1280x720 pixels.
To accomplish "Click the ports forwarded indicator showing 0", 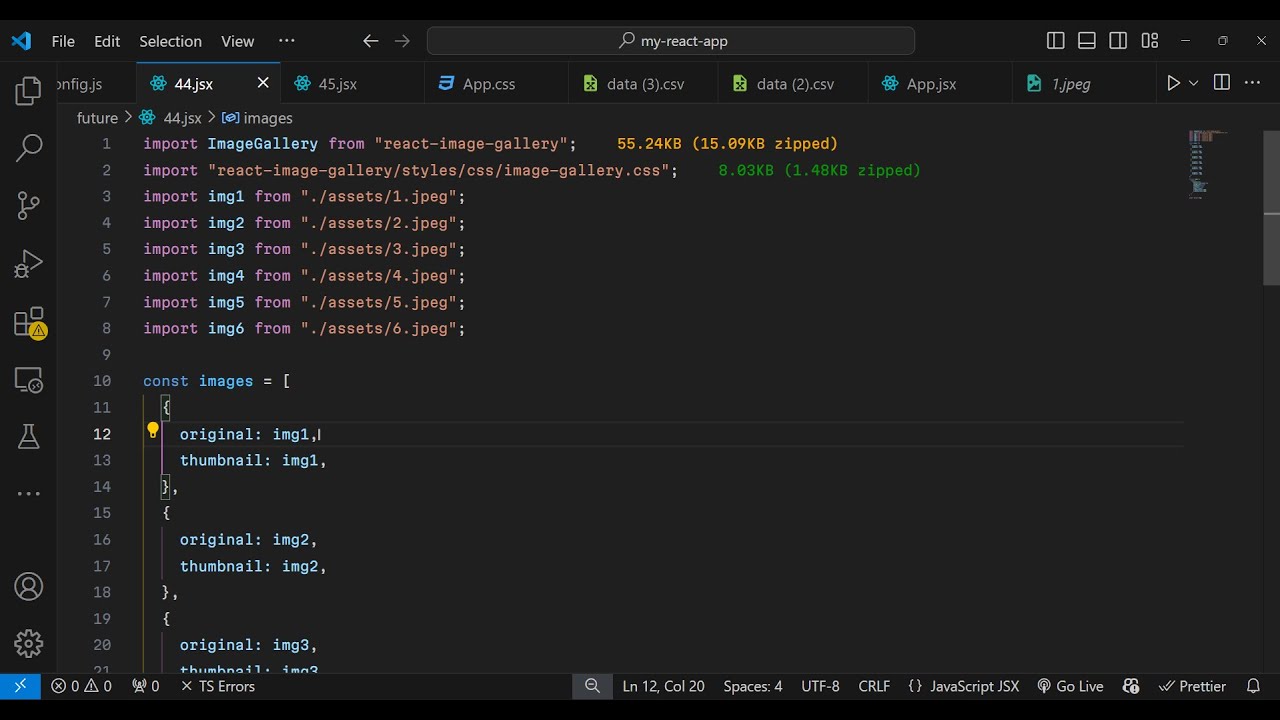I will pos(146,686).
